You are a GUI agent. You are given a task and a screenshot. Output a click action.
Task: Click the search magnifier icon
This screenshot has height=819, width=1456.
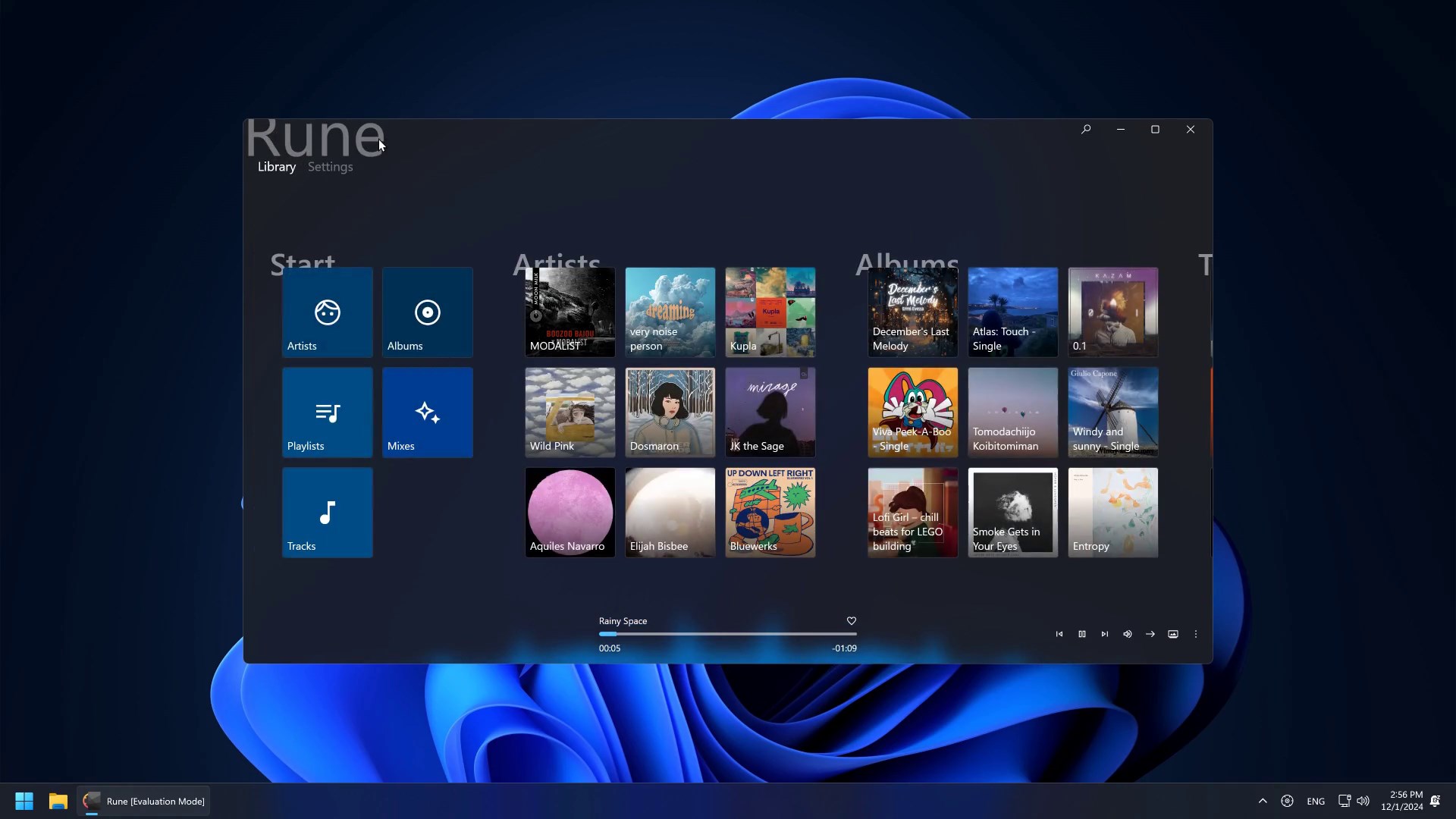[x=1086, y=130]
